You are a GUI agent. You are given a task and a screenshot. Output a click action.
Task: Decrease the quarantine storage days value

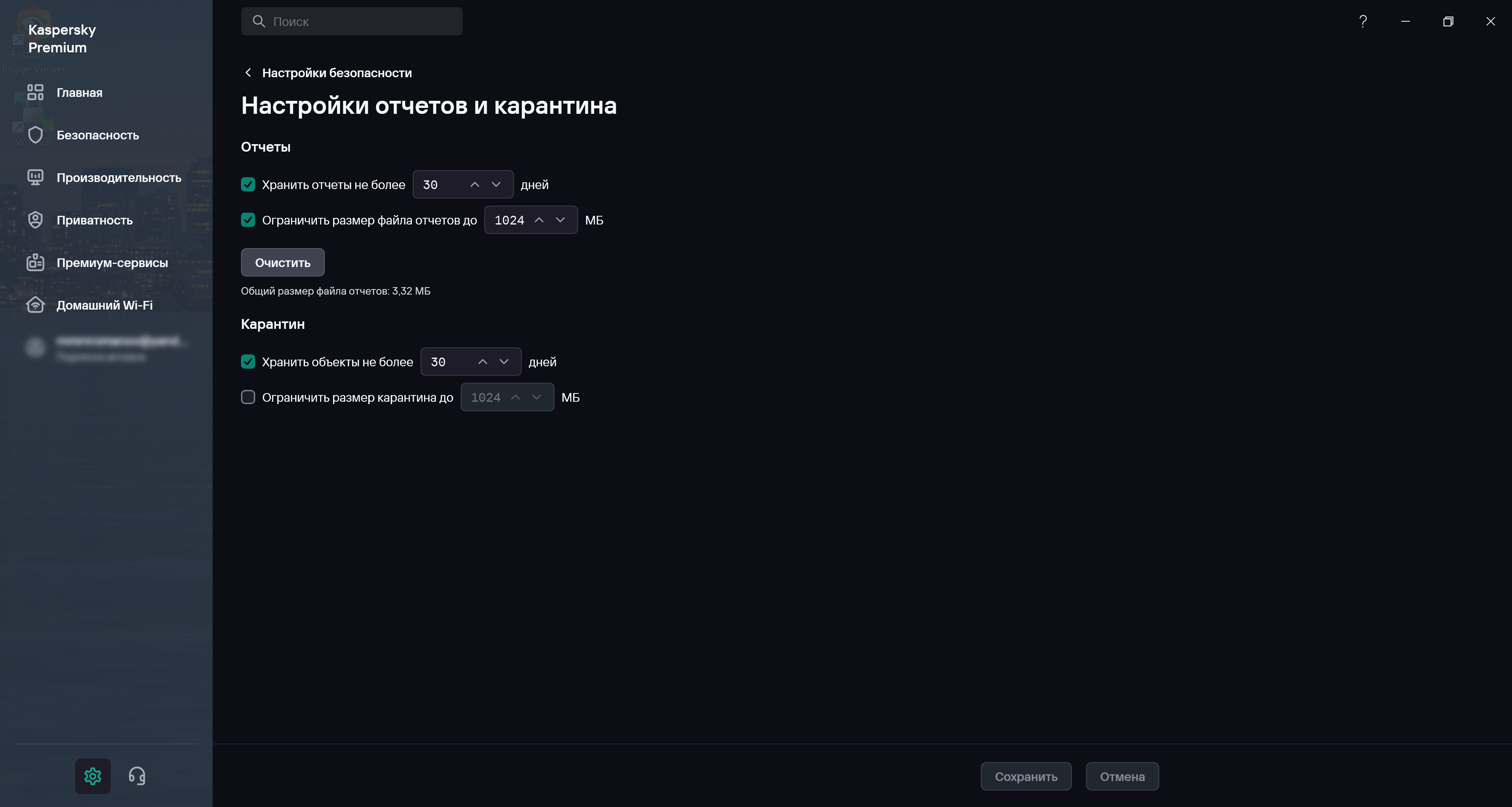504,362
